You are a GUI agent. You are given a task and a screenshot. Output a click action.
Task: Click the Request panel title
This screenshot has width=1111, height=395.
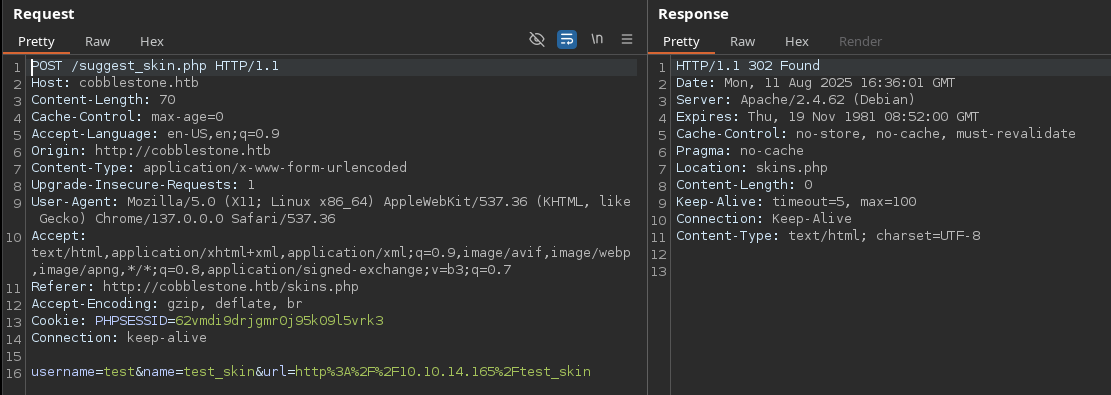tap(43, 14)
